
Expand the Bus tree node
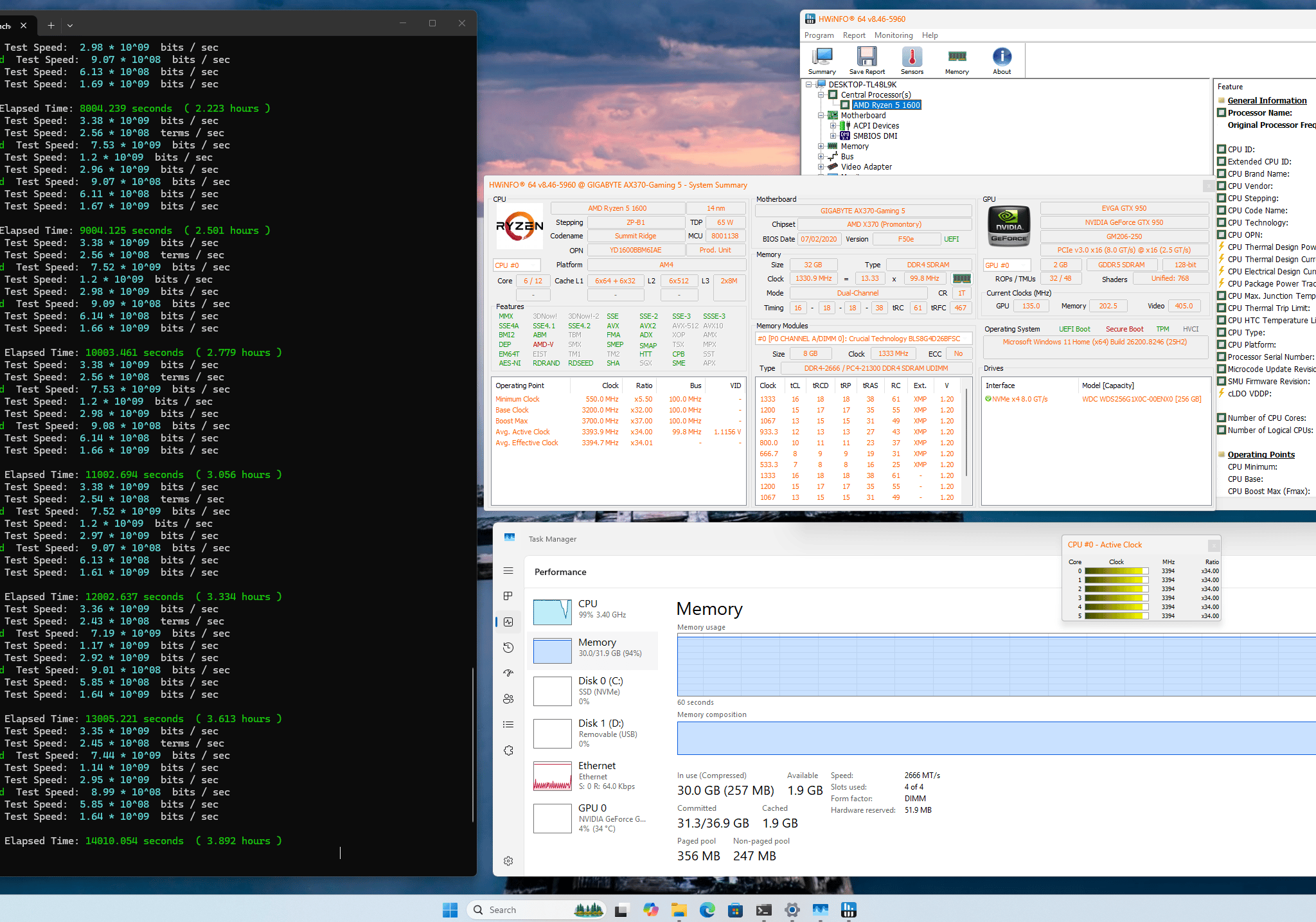(x=821, y=157)
